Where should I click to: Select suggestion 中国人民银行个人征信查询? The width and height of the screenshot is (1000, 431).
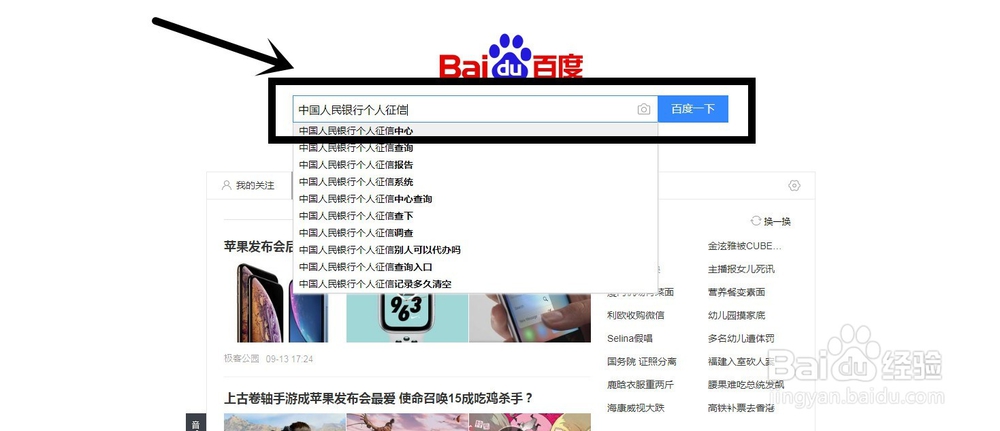475,148
